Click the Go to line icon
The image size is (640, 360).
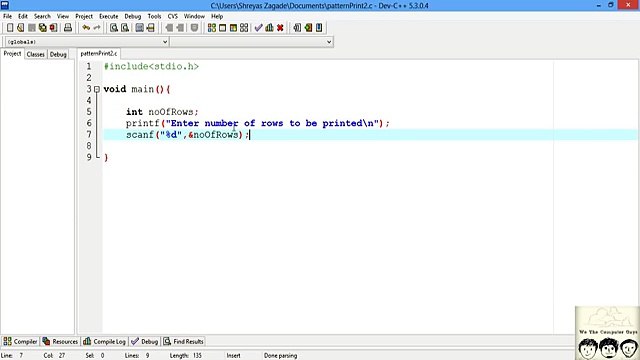point(151,28)
